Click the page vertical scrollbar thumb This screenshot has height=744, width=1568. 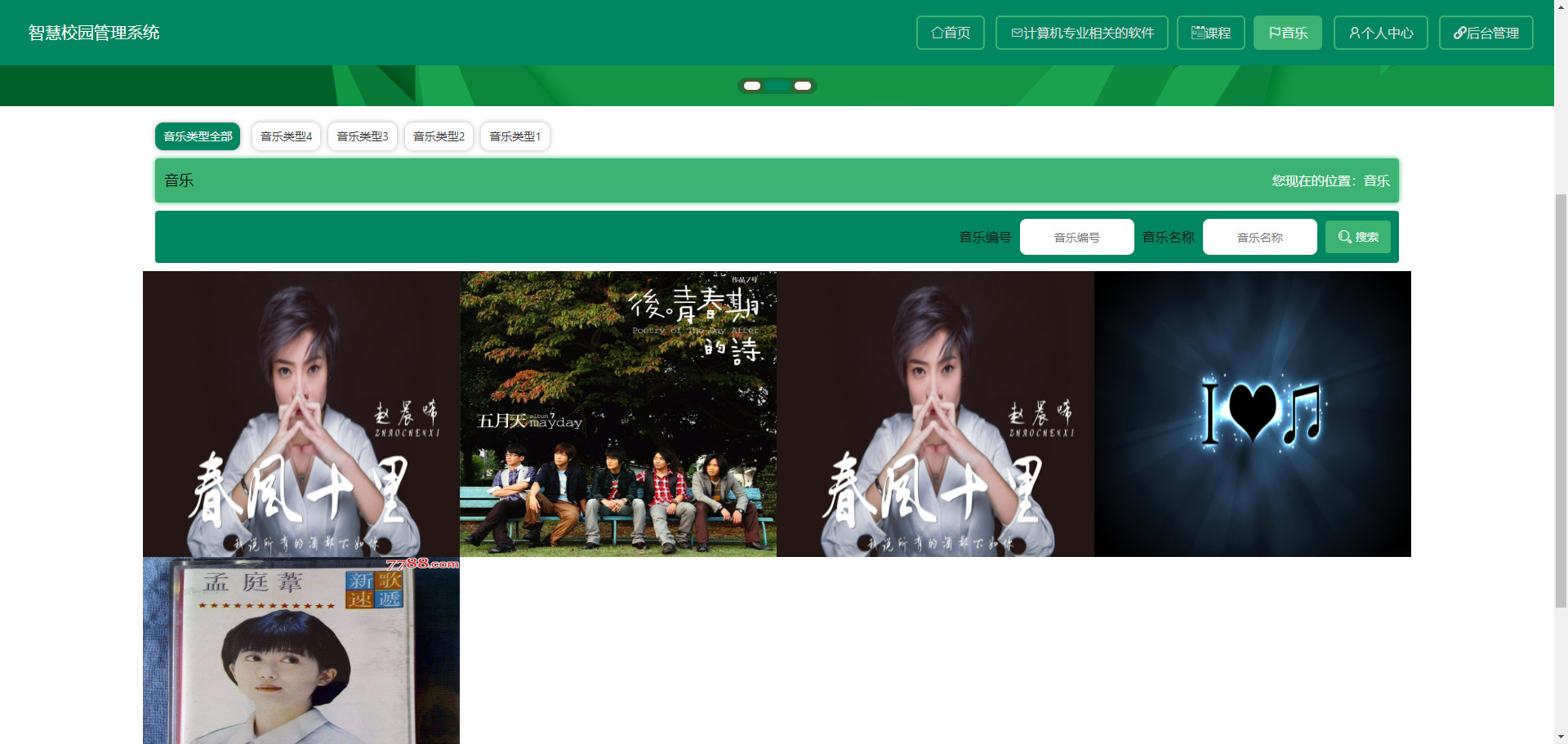click(1561, 400)
